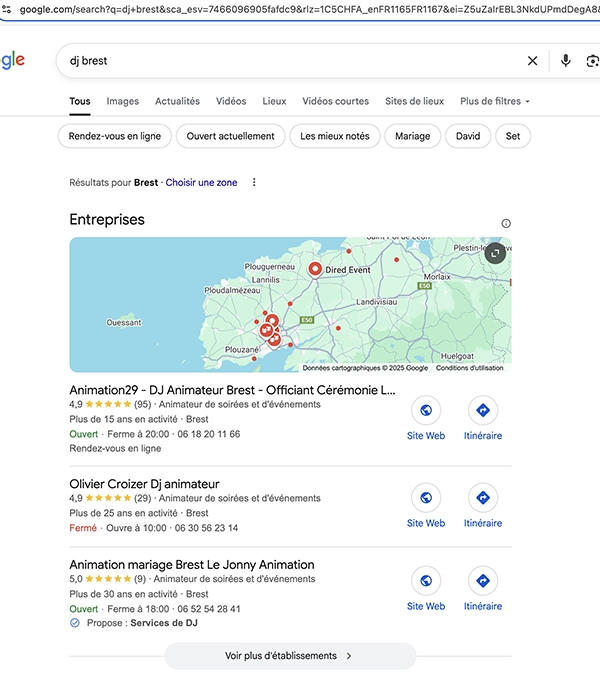This screenshot has width=600, height=700.
Task: Click Conditions d'utilisation on the map
Action: tap(470, 368)
